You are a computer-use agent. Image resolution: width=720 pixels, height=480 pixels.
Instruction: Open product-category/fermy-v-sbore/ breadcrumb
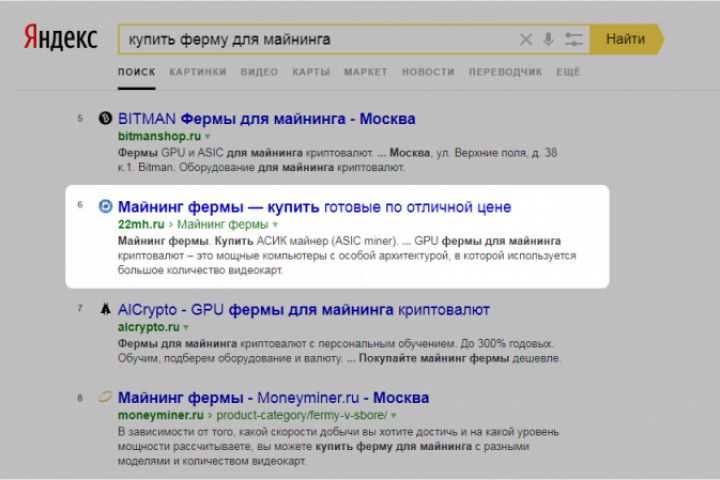(302, 415)
